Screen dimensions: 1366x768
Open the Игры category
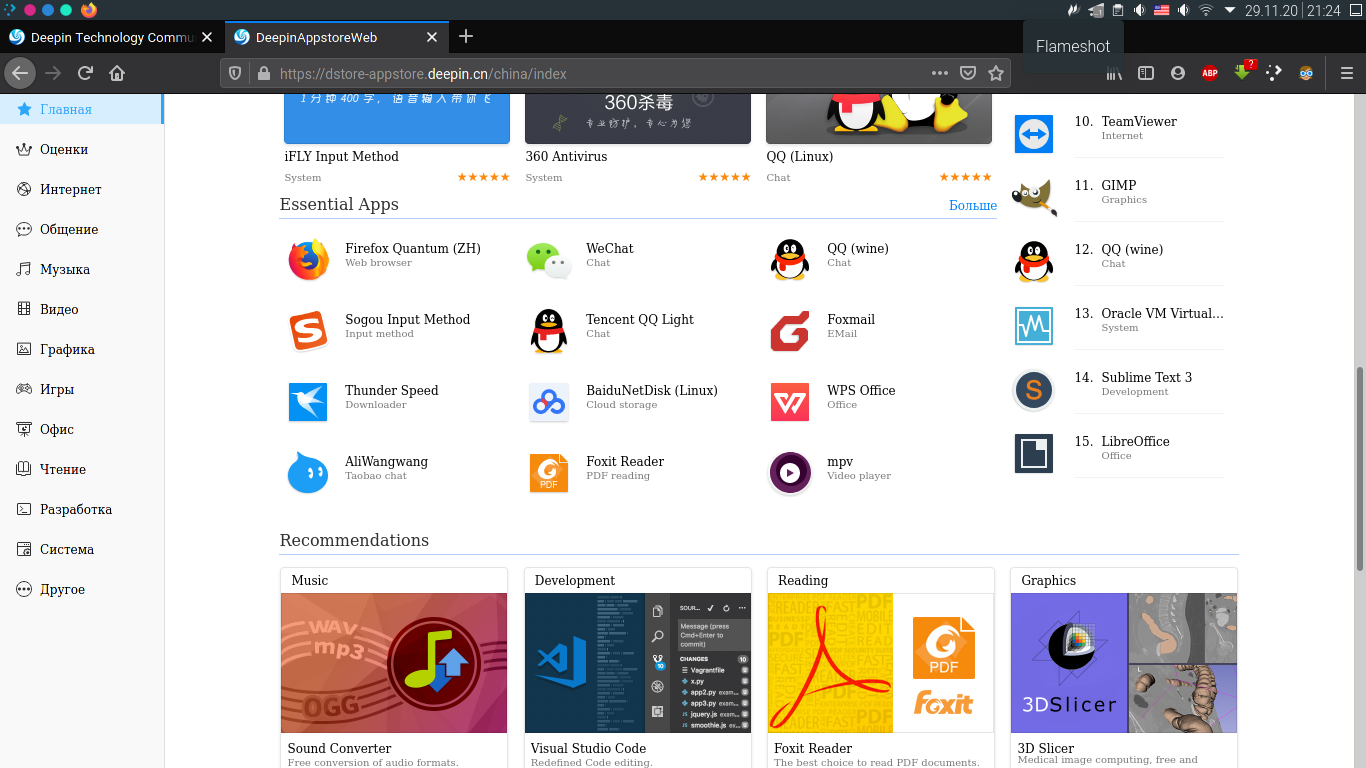pos(81,389)
